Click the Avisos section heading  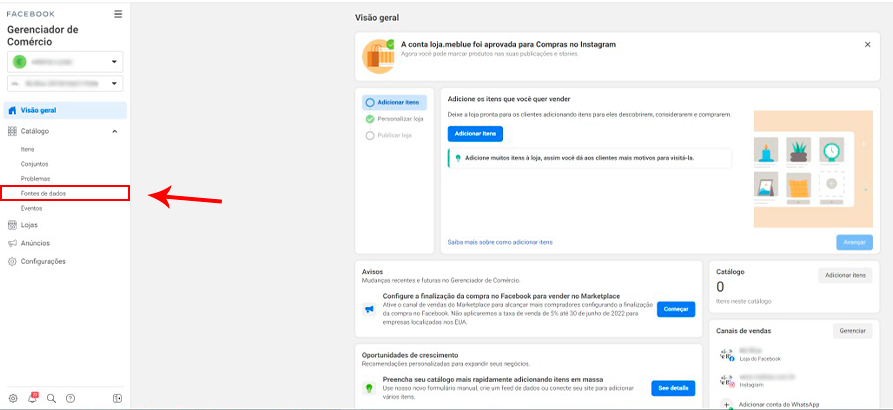[x=372, y=272]
